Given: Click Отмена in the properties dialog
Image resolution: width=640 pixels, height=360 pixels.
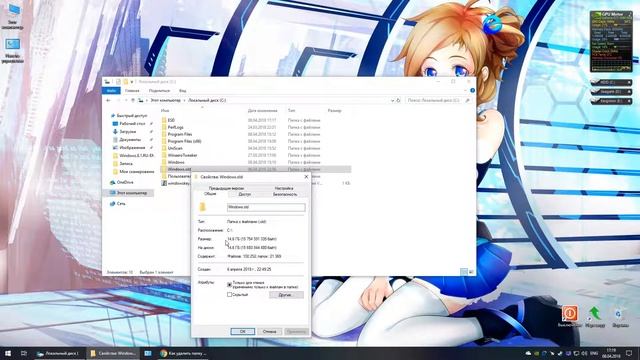Looking at the screenshot, I should (x=269, y=331).
